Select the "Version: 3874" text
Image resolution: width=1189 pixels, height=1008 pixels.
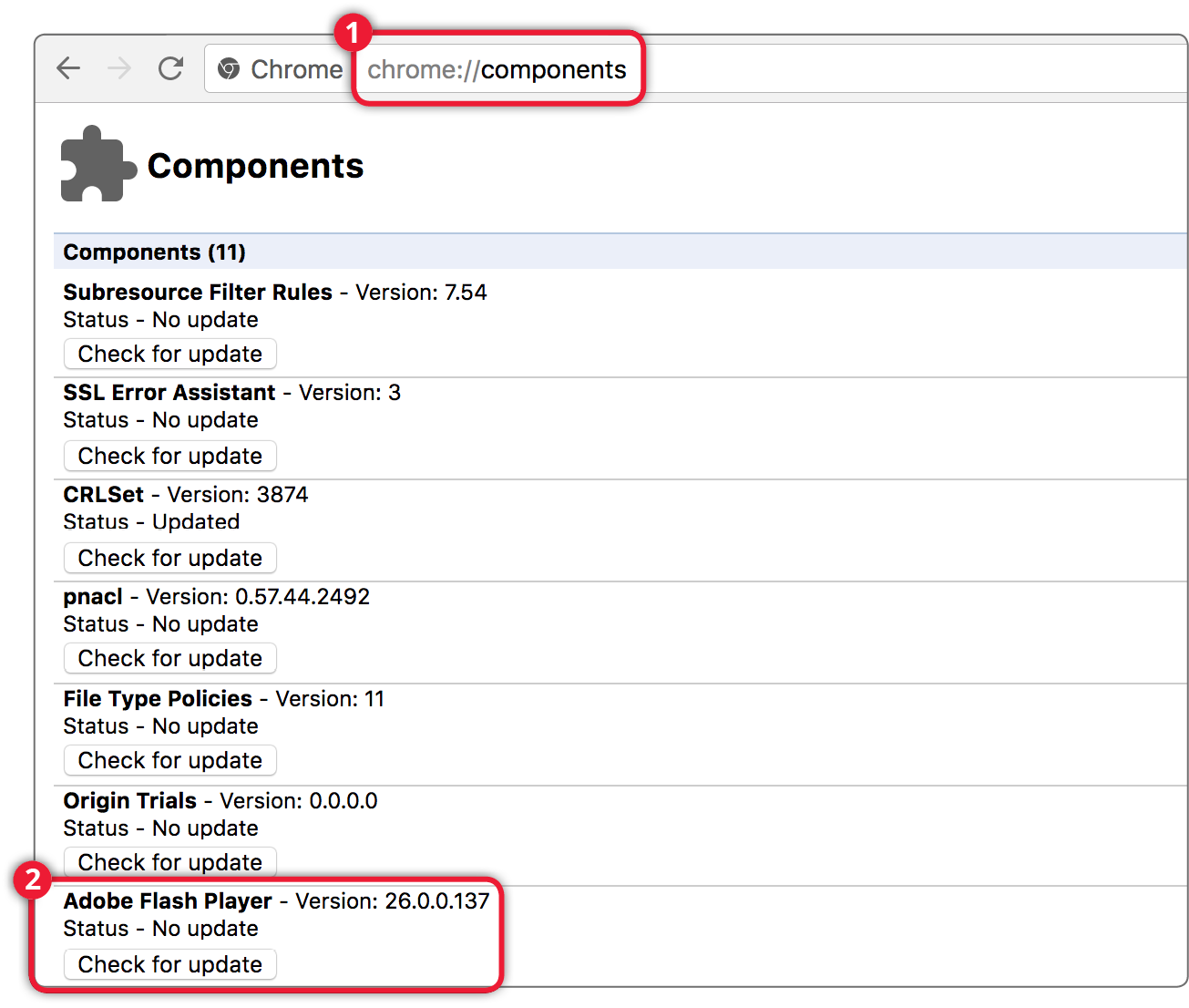point(238,495)
